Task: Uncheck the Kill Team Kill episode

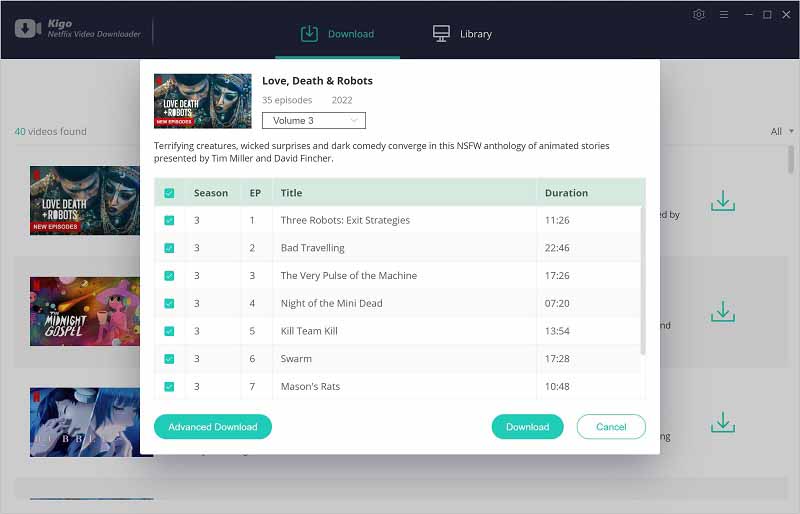Action: pos(169,331)
